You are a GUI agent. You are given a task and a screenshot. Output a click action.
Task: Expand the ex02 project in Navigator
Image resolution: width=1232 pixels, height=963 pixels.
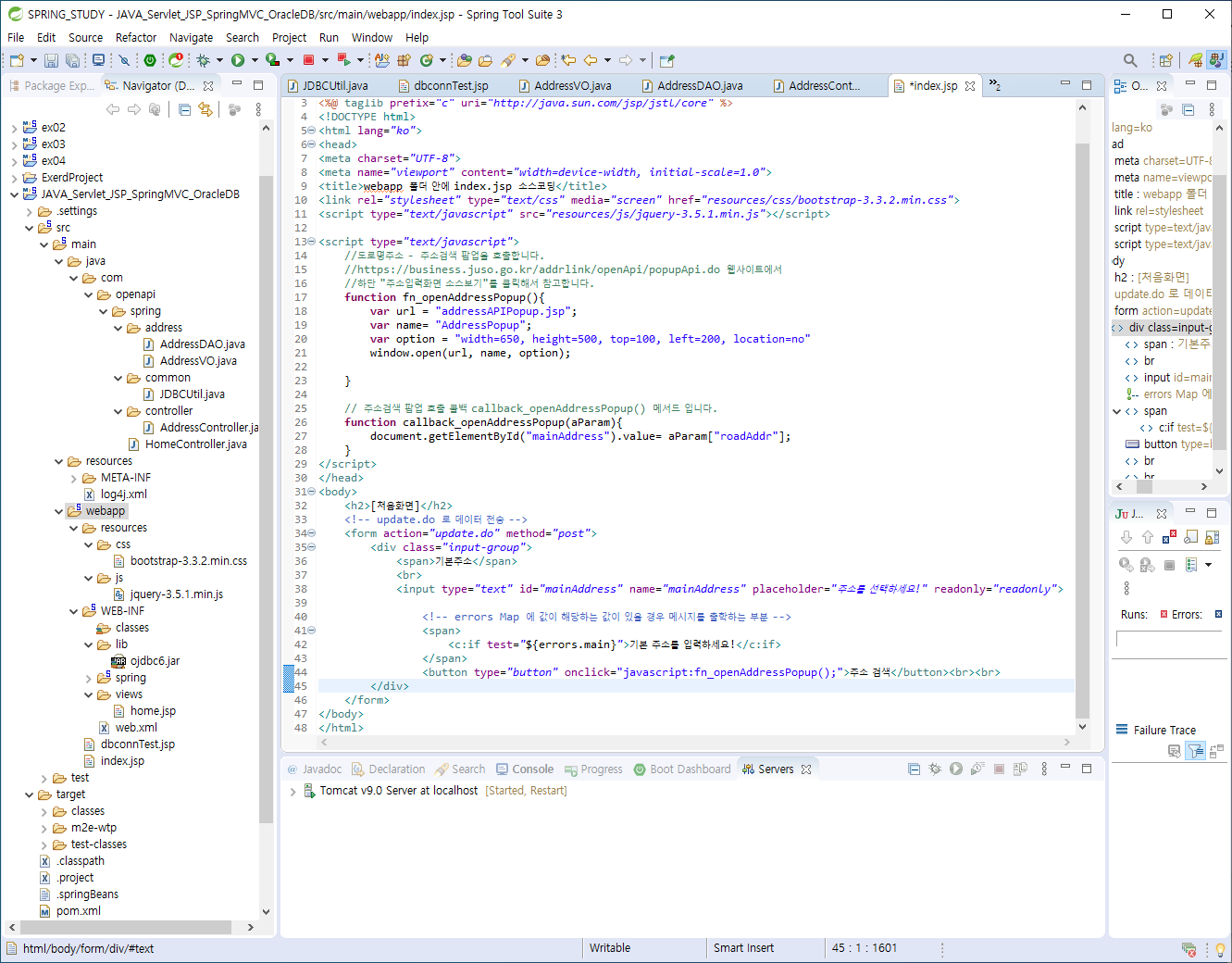(x=14, y=128)
